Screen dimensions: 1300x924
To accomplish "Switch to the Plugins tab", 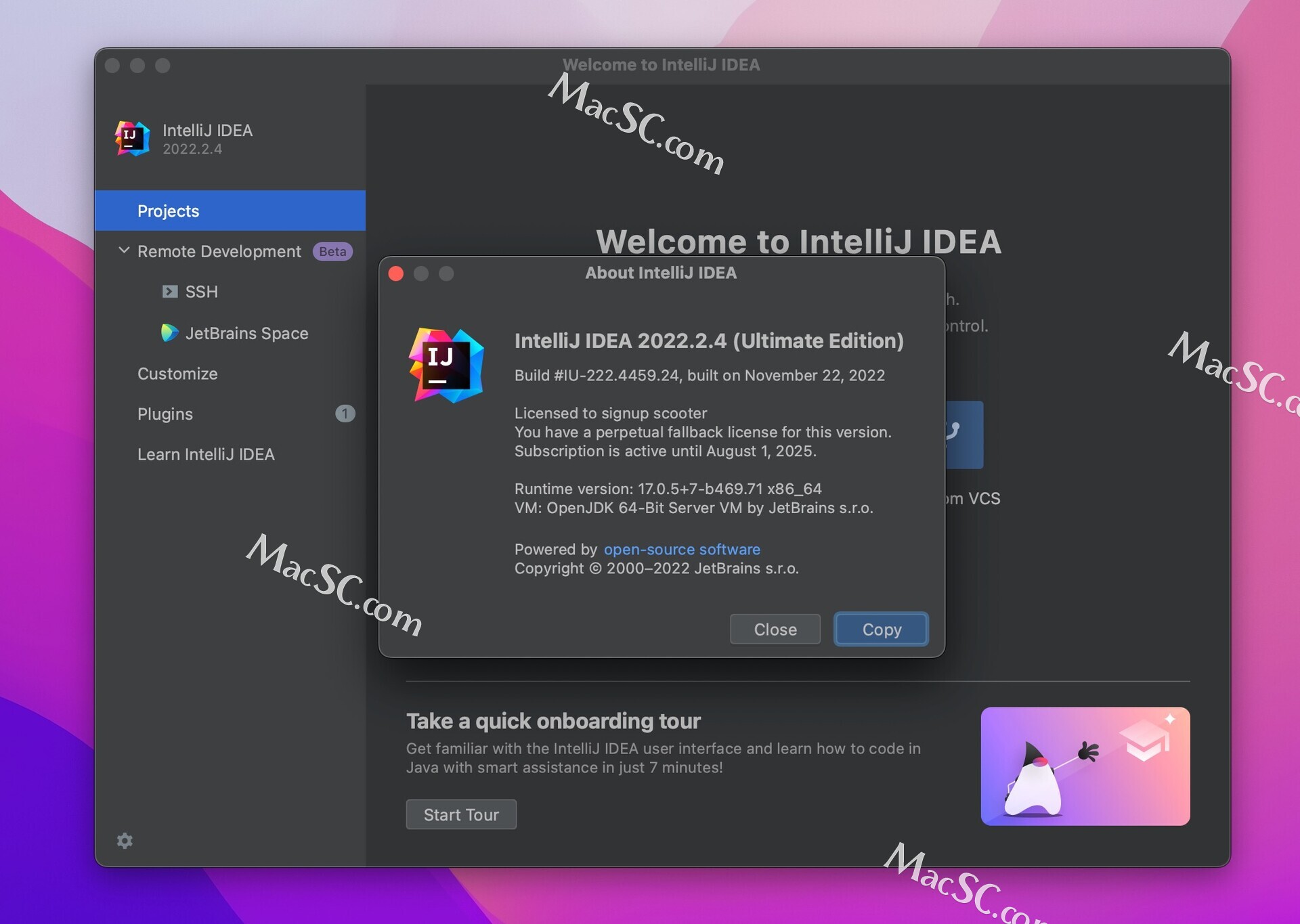I will pyautogui.click(x=165, y=414).
